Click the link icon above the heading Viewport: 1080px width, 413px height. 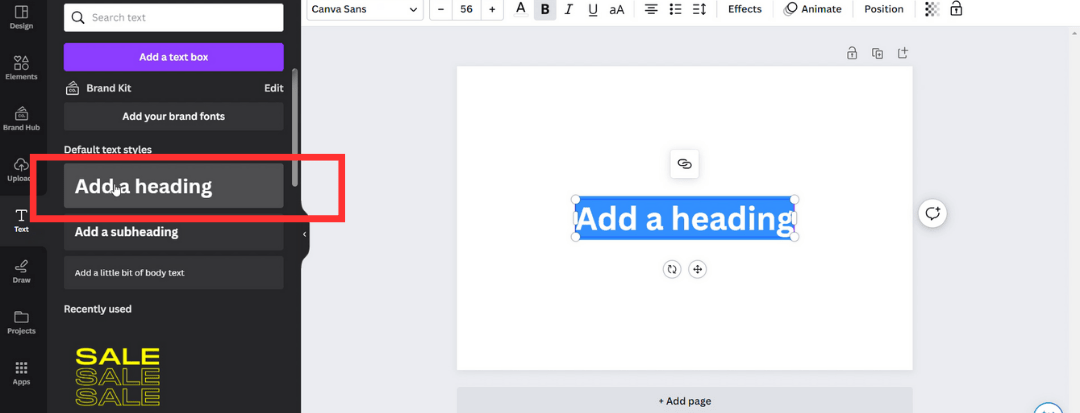[684, 164]
